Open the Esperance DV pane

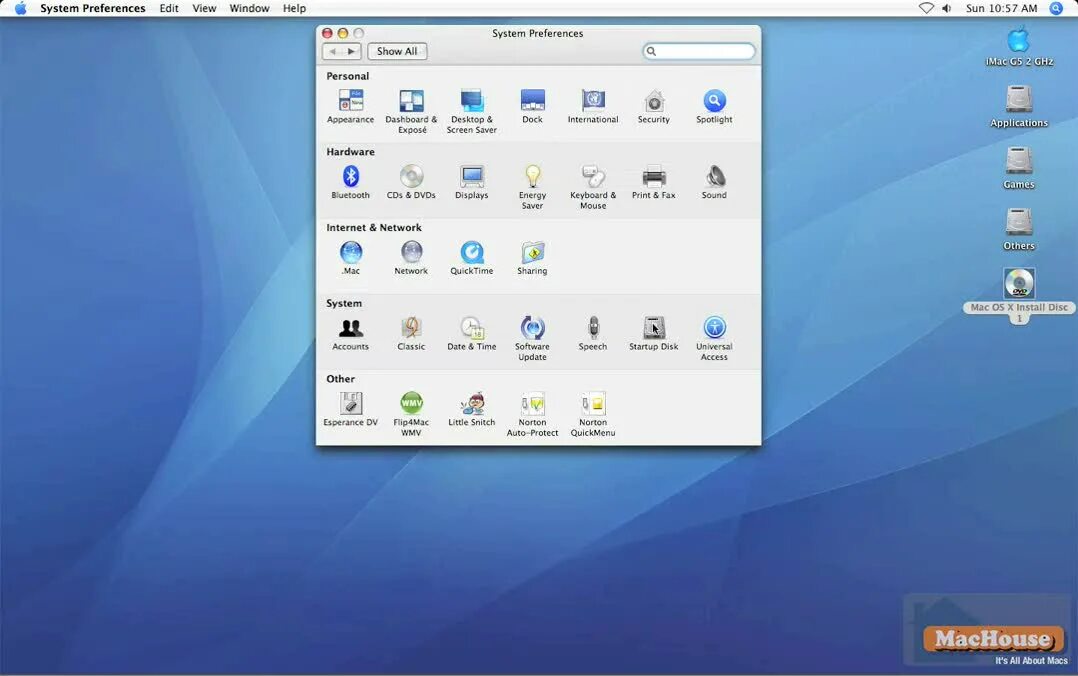click(351, 409)
